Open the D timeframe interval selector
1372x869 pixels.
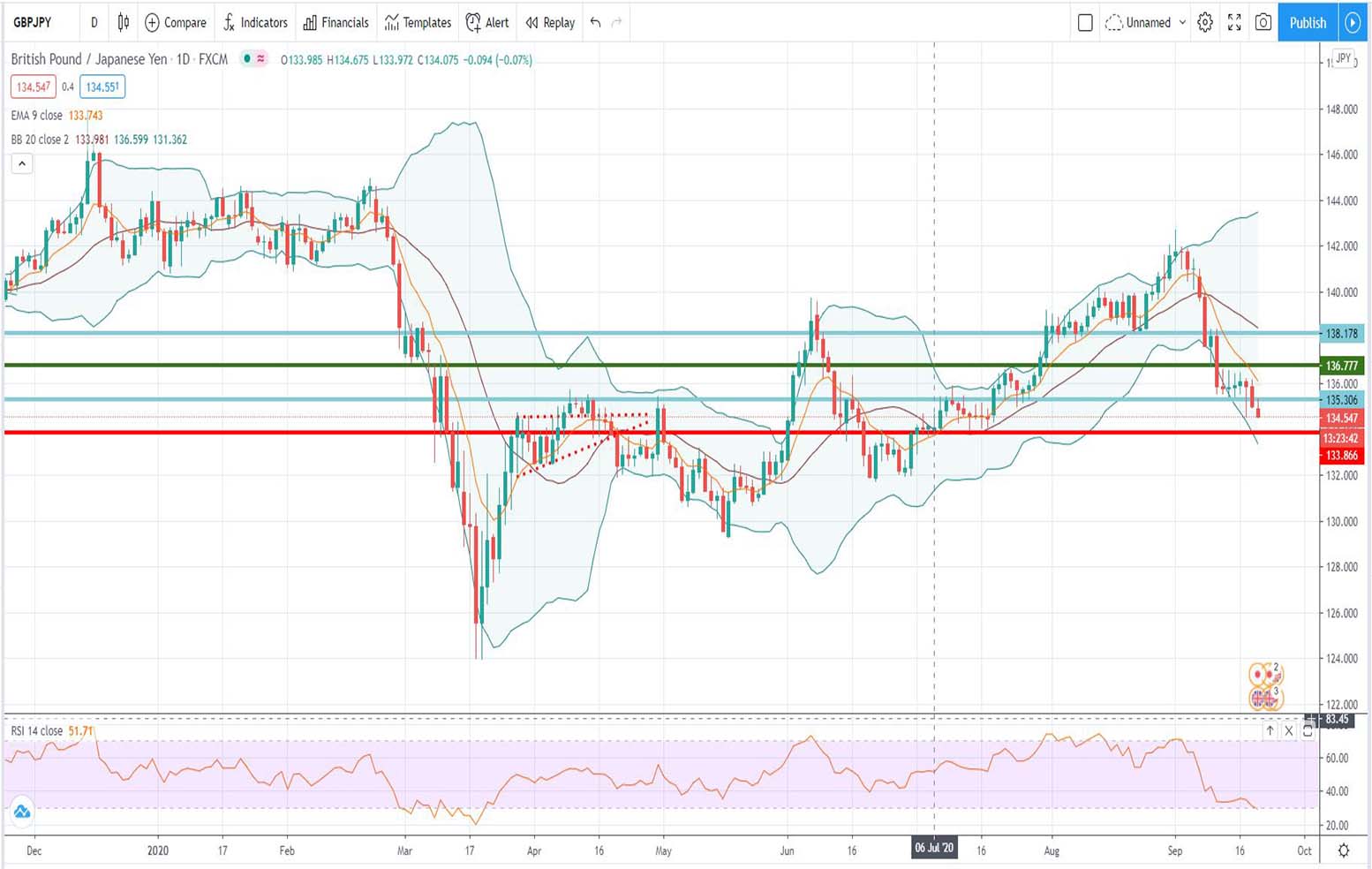coord(94,23)
